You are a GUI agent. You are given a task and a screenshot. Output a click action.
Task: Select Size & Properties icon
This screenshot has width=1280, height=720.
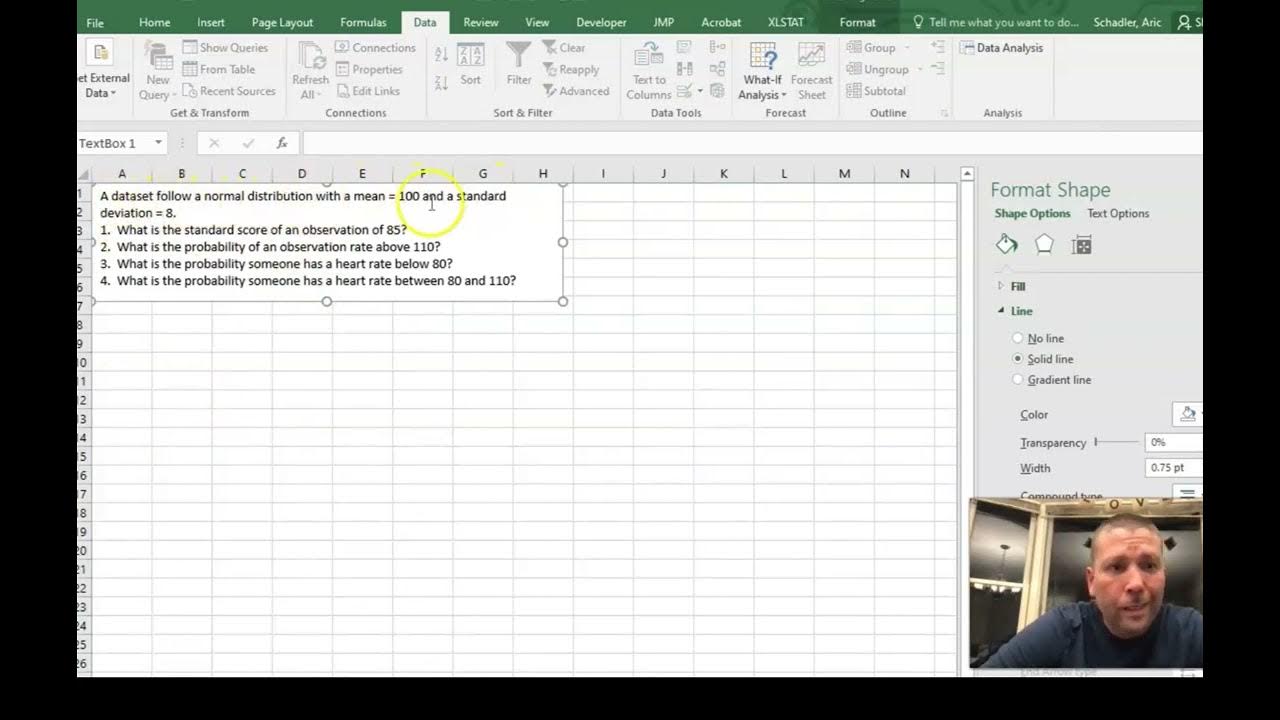tap(1081, 245)
